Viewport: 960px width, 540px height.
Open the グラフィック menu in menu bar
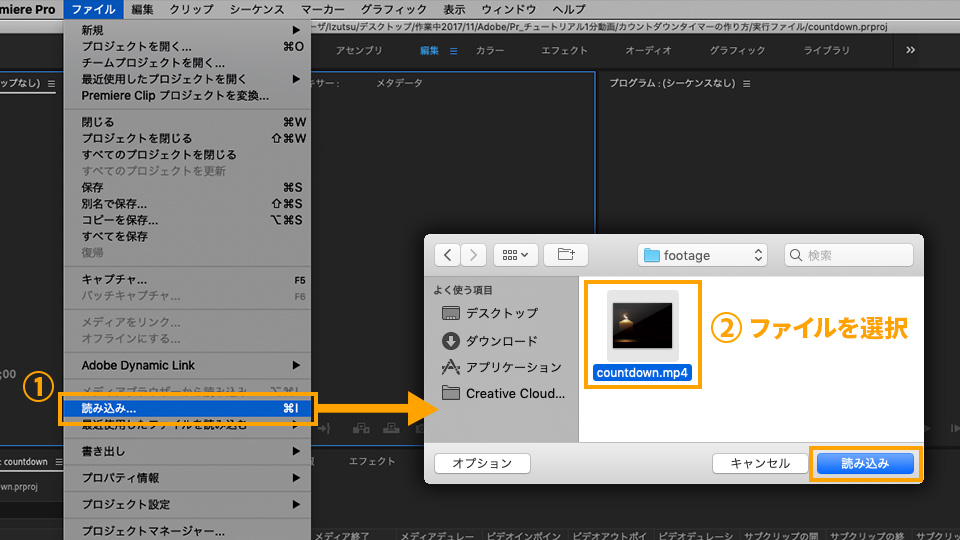point(394,9)
